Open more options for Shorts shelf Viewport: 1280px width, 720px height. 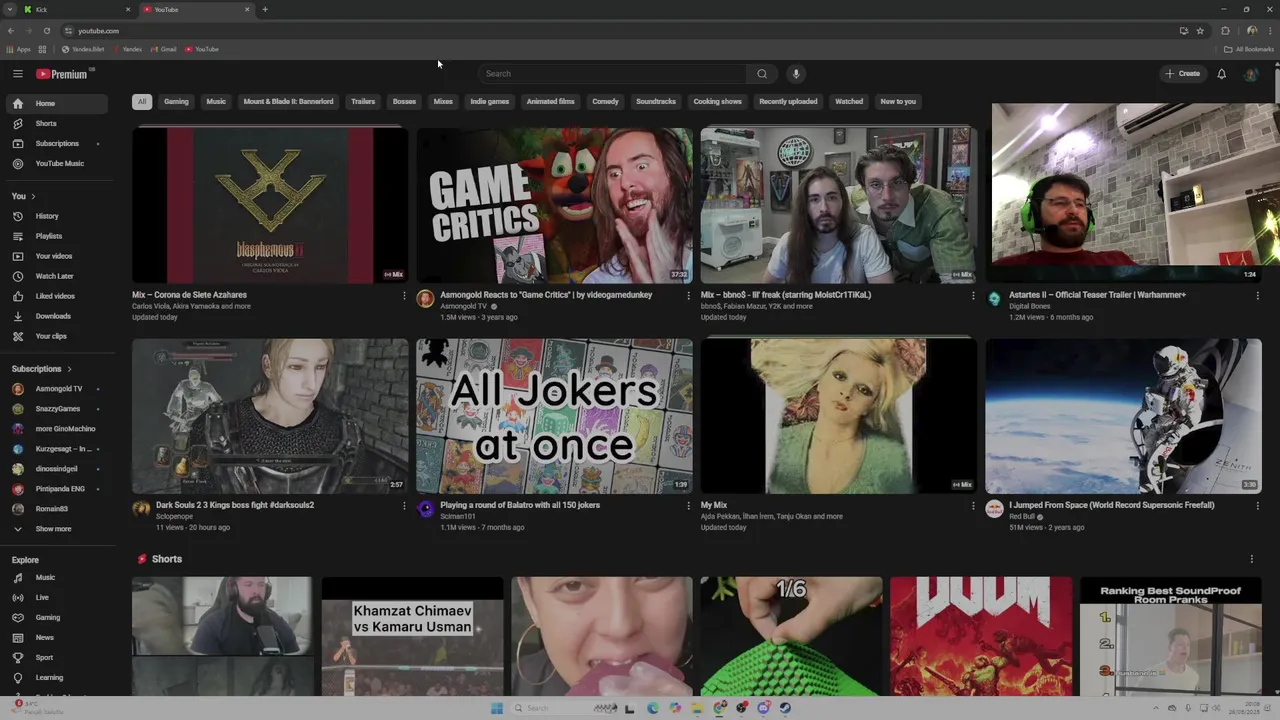pyautogui.click(x=1252, y=560)
